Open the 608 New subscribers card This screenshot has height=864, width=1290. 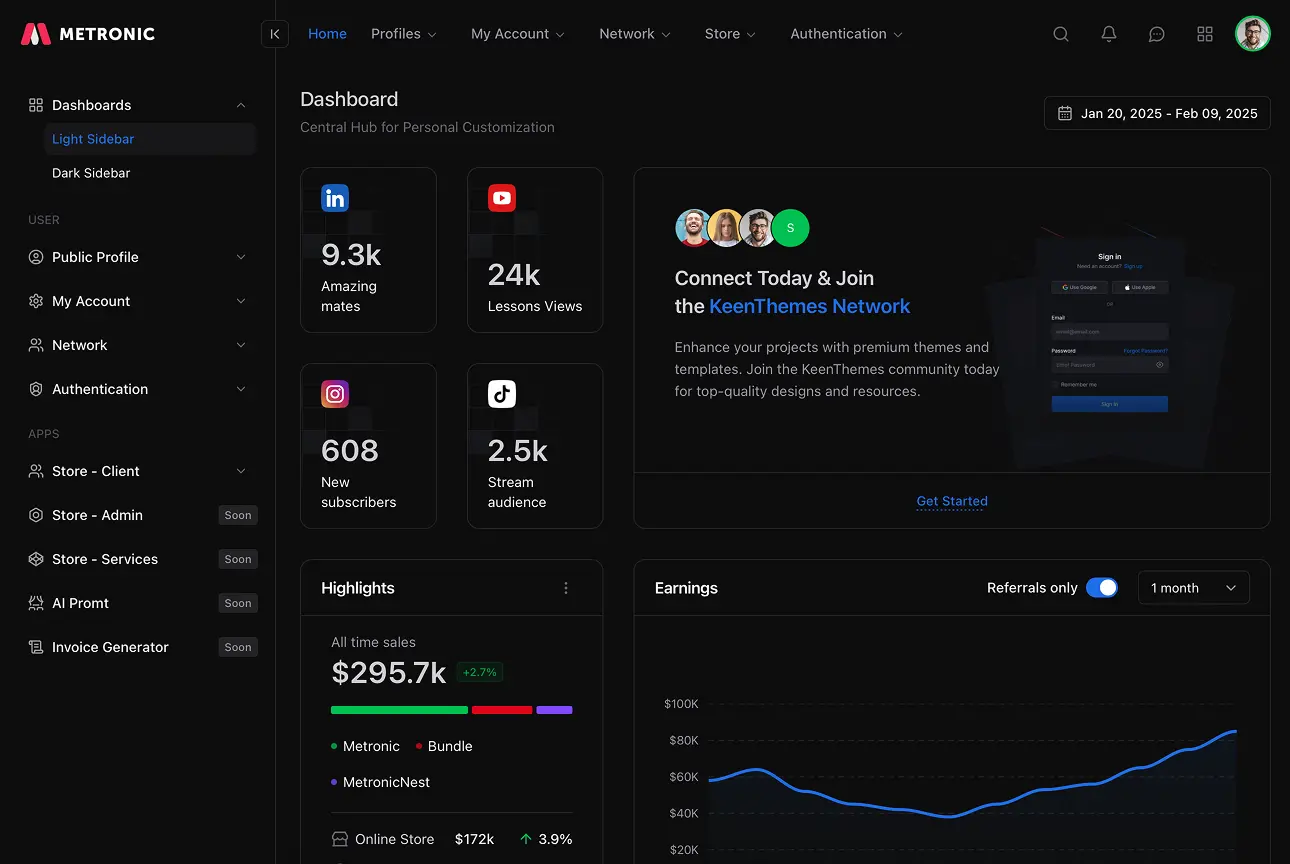(x=368, y=446)
